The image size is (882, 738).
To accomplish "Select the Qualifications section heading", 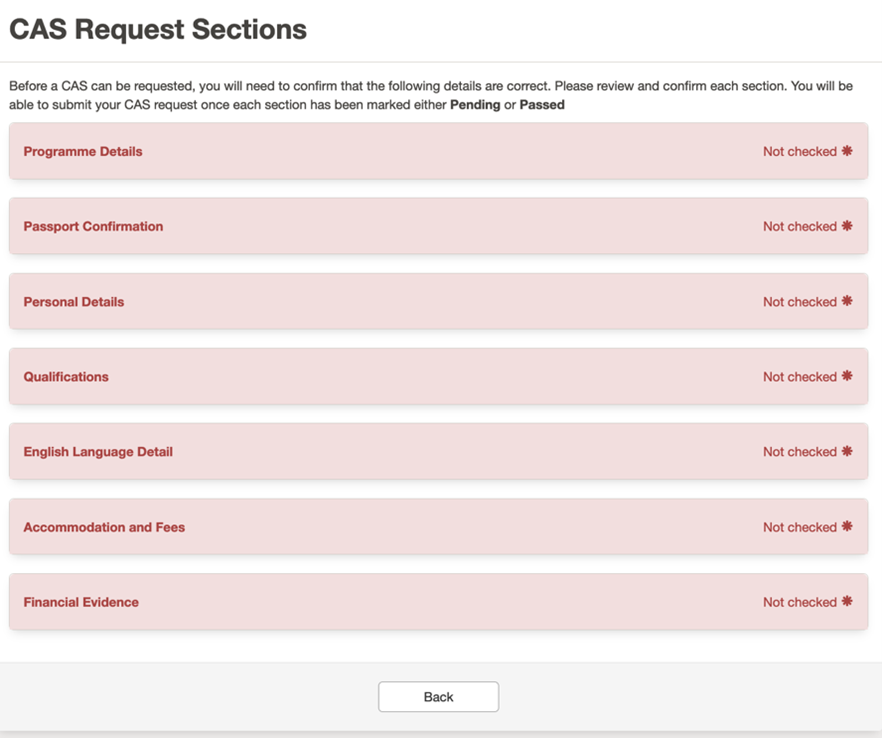I will tap(66, 377).
